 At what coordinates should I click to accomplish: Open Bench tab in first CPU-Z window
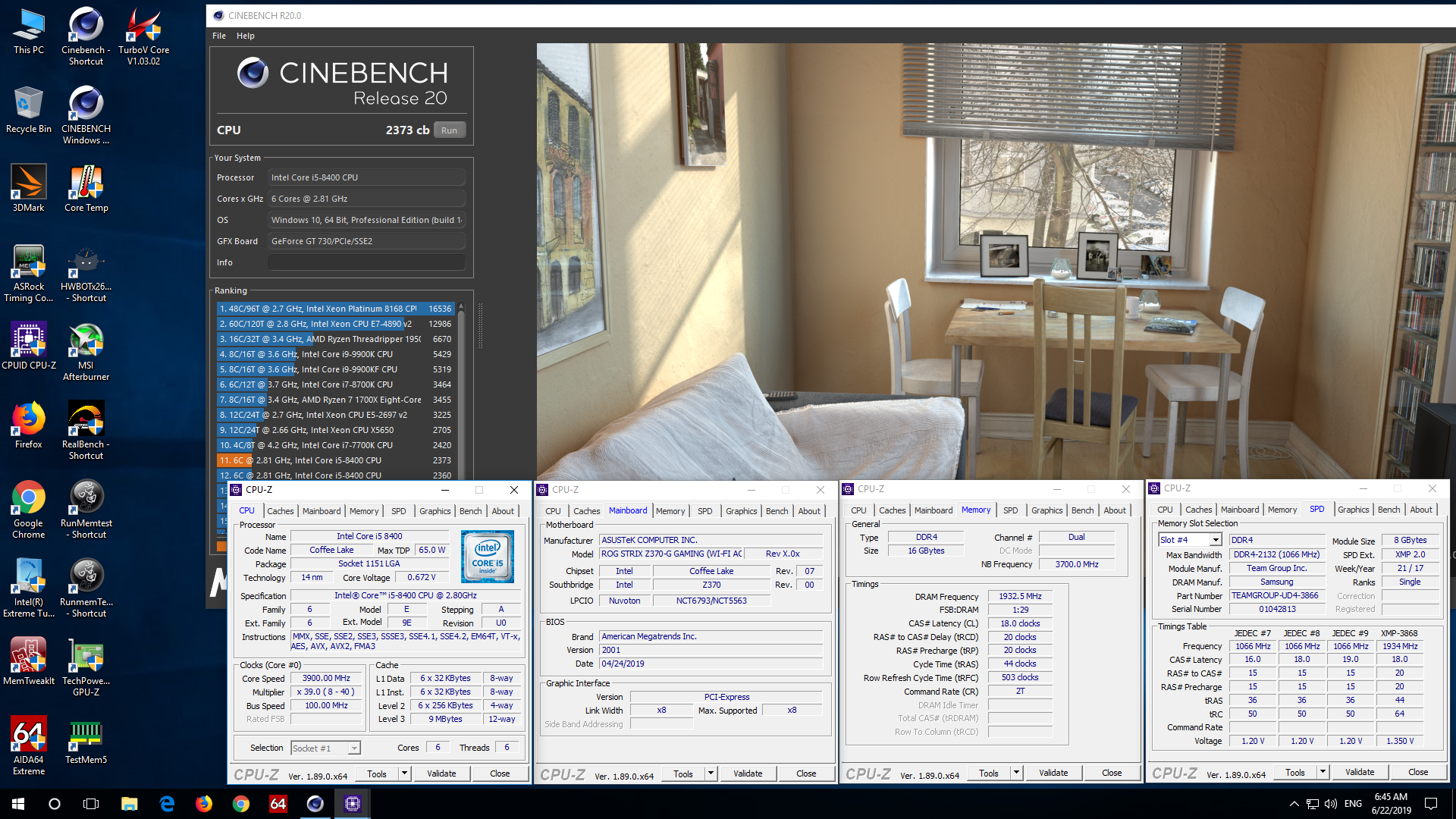[x=471, y=511]
